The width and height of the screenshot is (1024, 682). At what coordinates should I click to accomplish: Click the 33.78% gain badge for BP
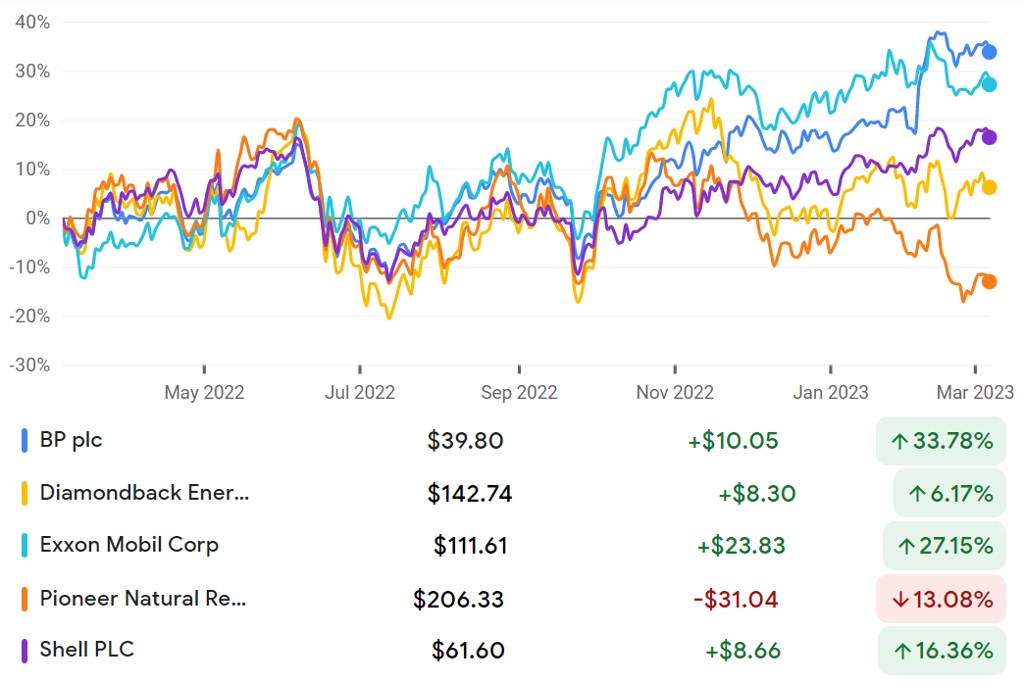coord(941,441)
